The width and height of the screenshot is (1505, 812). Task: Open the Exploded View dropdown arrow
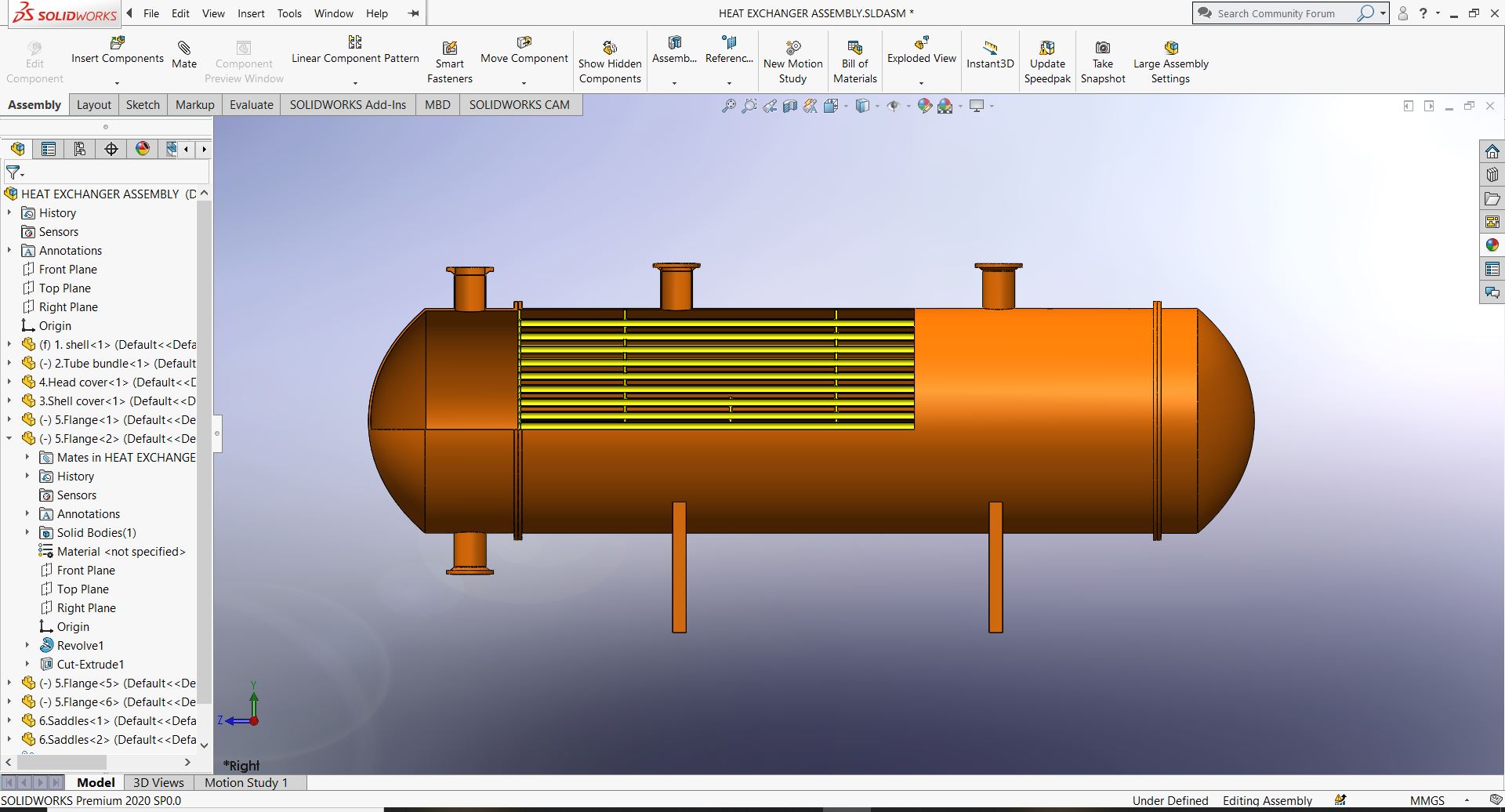click(x=921, y=82)
